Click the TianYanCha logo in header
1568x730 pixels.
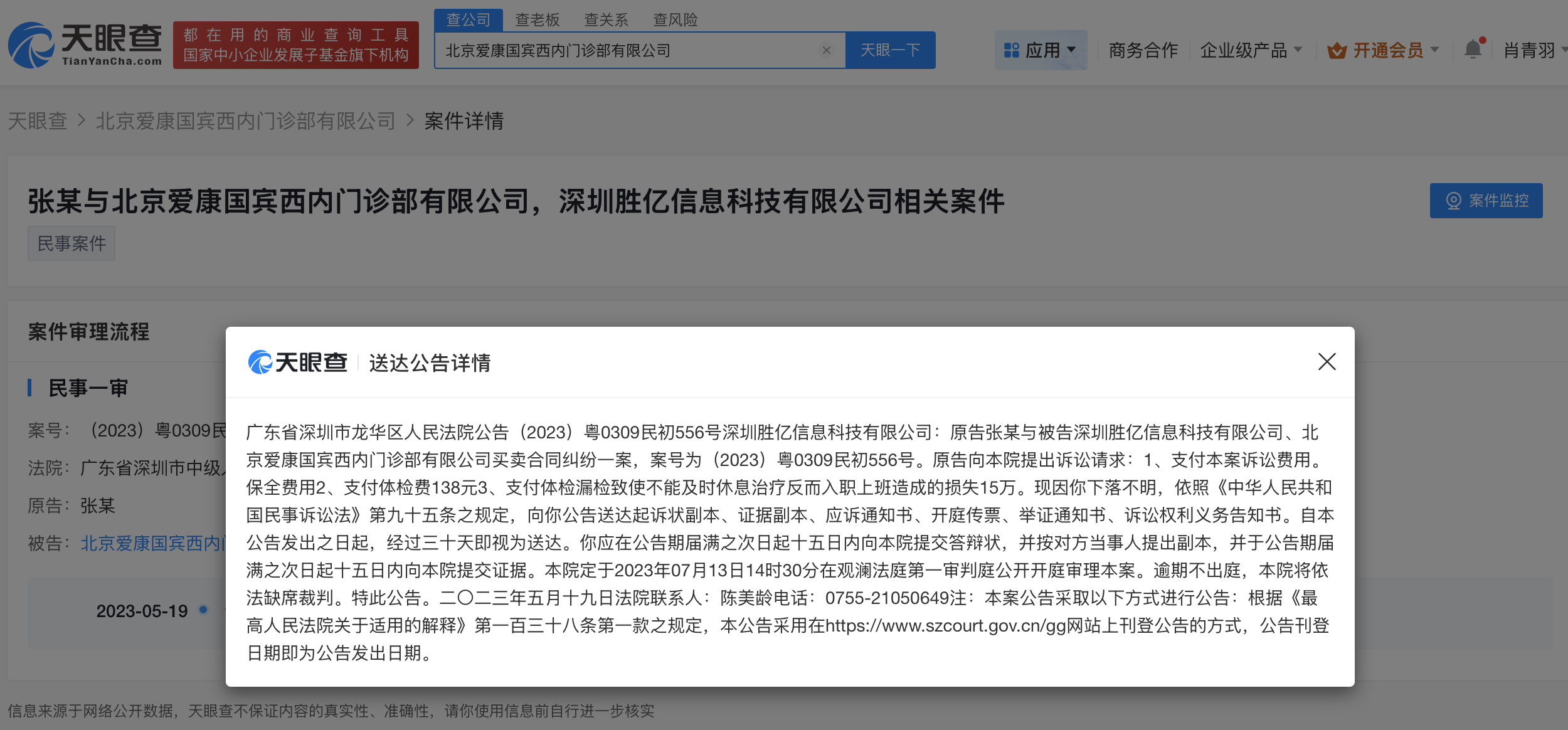85,45
